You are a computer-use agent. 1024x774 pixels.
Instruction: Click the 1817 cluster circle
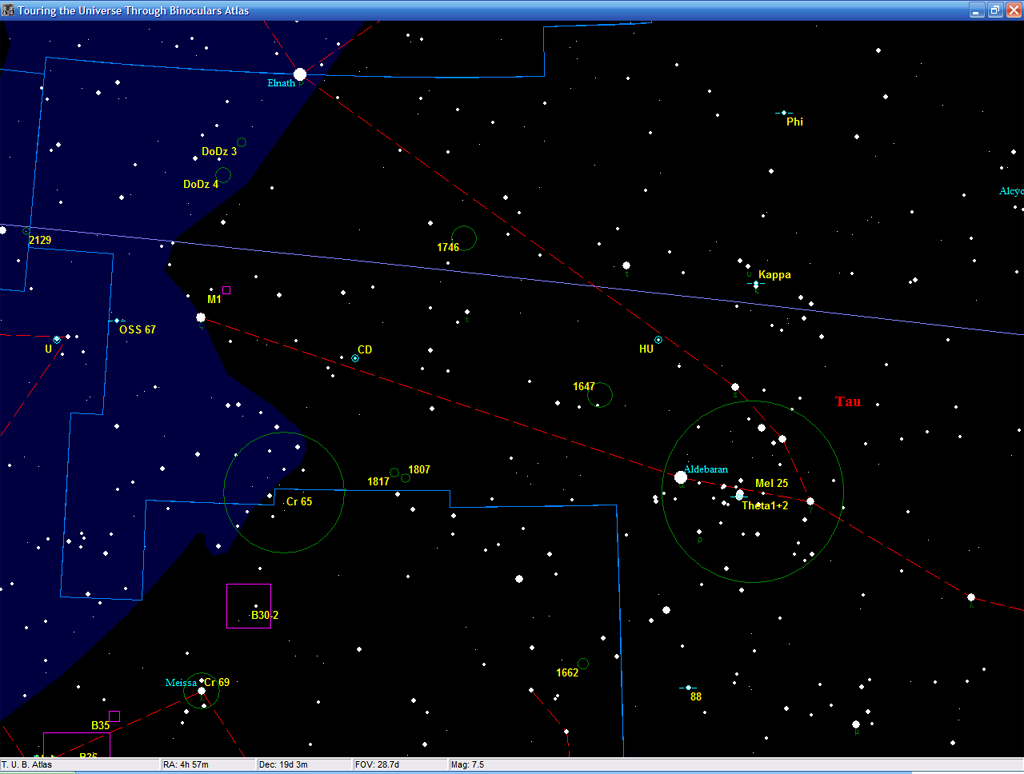(x=394, y=472)
